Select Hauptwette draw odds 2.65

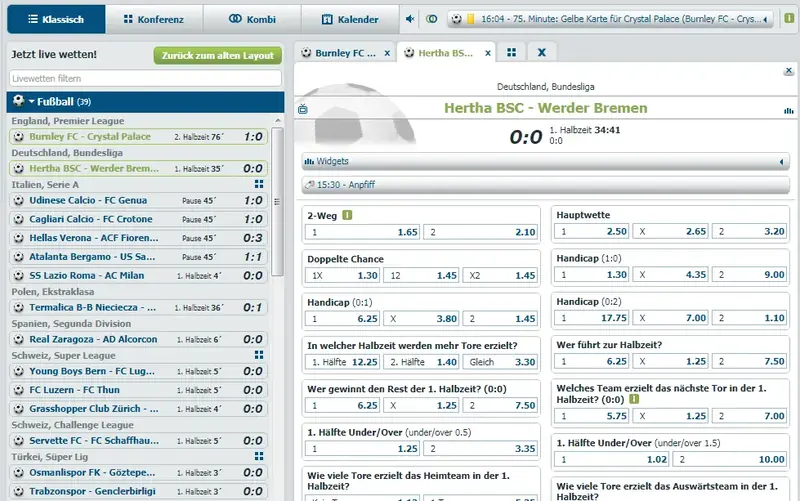pyautogui.click(x=670, y=232)
